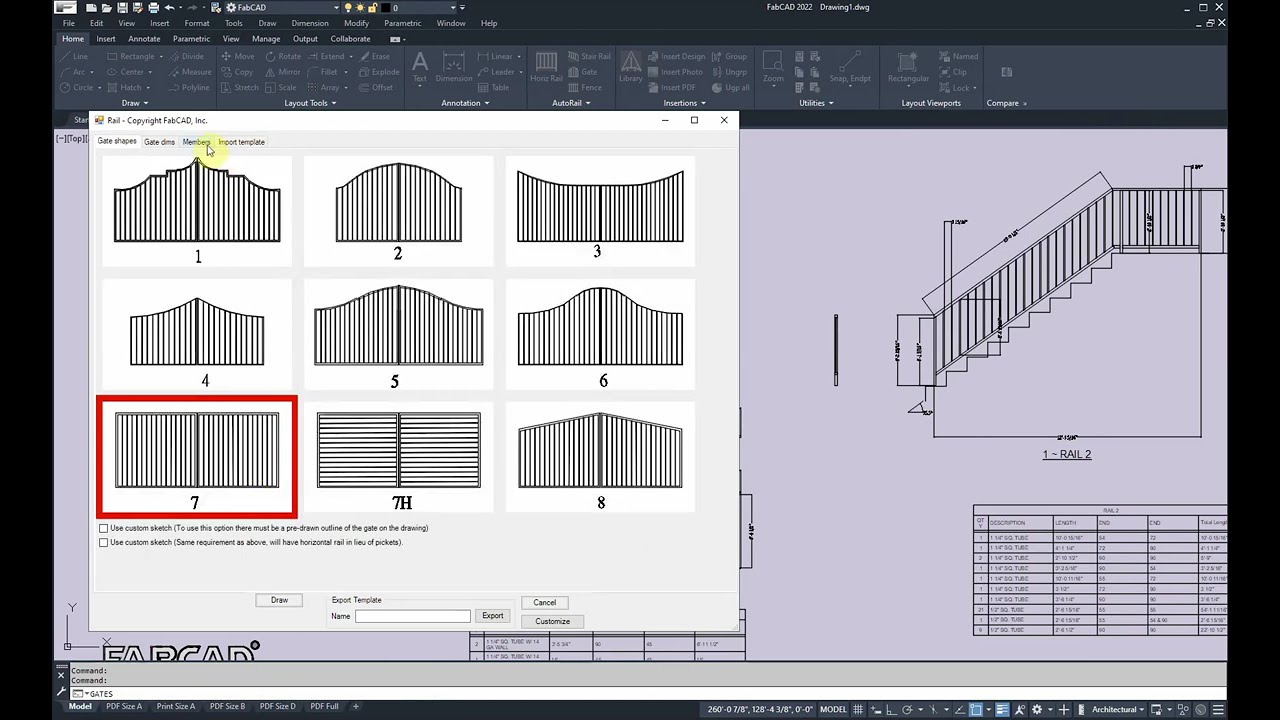Open the Import template tab
The image size is (1280, 720).
241,142
